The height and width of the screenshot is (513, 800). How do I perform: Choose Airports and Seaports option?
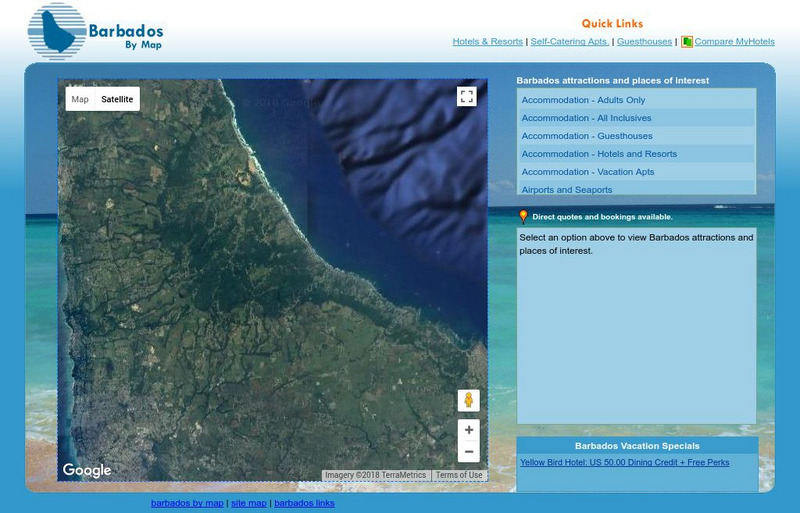636,188
